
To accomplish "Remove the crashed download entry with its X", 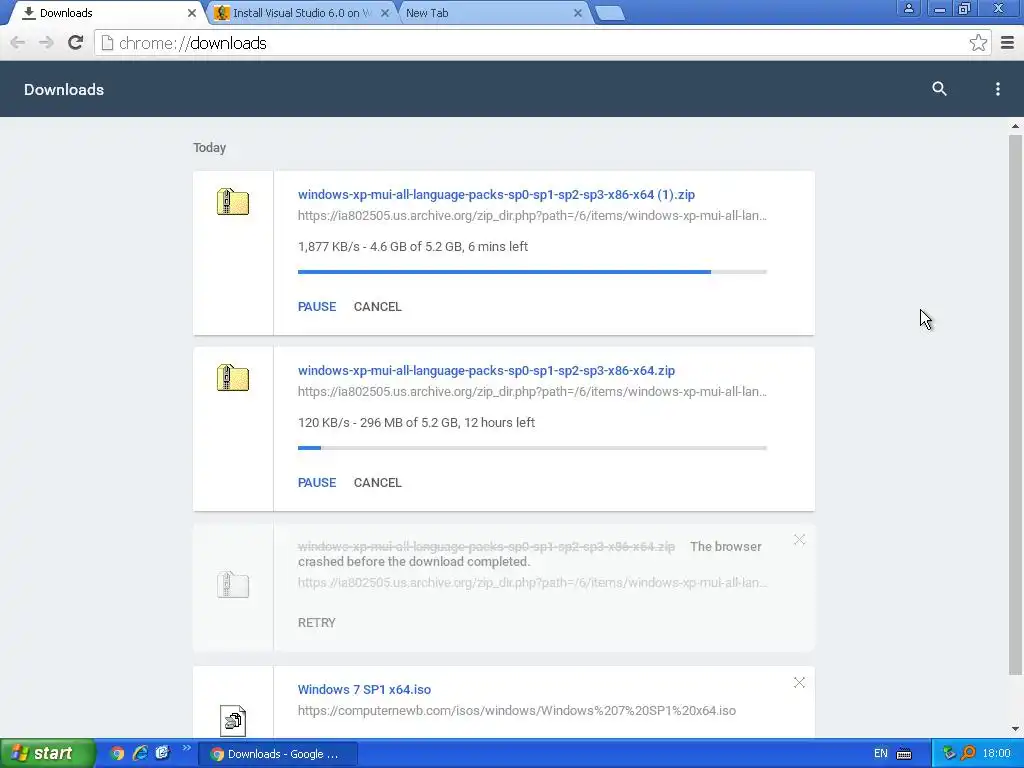I will point(799,539).
